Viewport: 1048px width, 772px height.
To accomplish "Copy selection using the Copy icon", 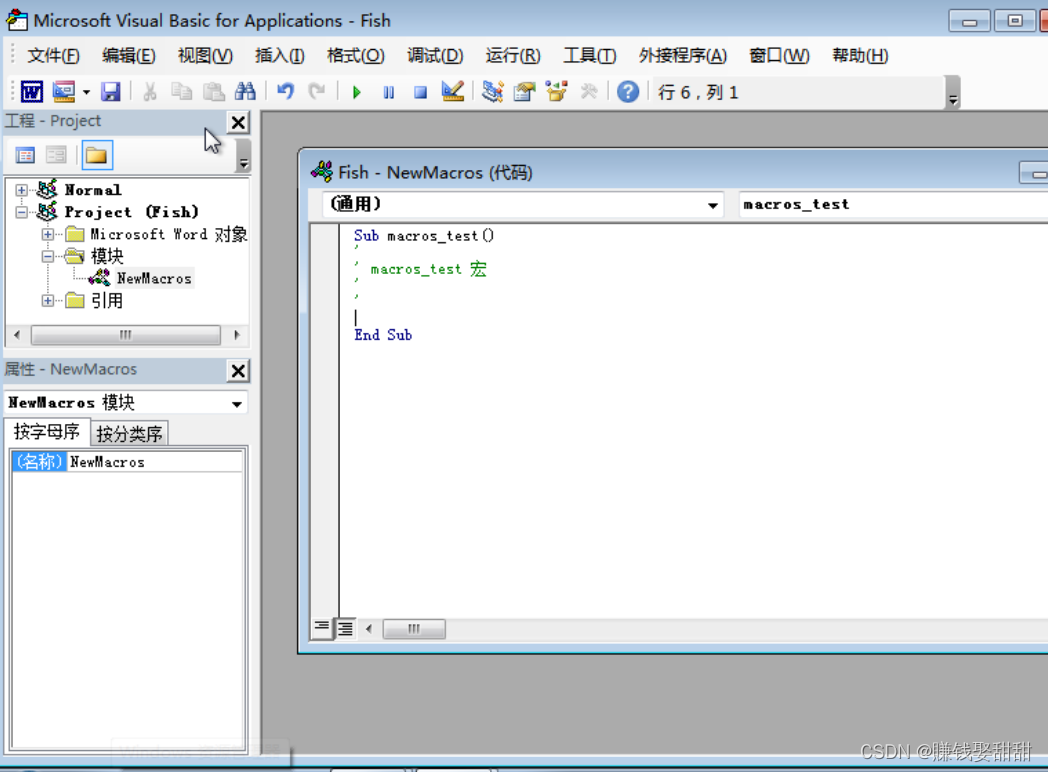I will 181,92.
